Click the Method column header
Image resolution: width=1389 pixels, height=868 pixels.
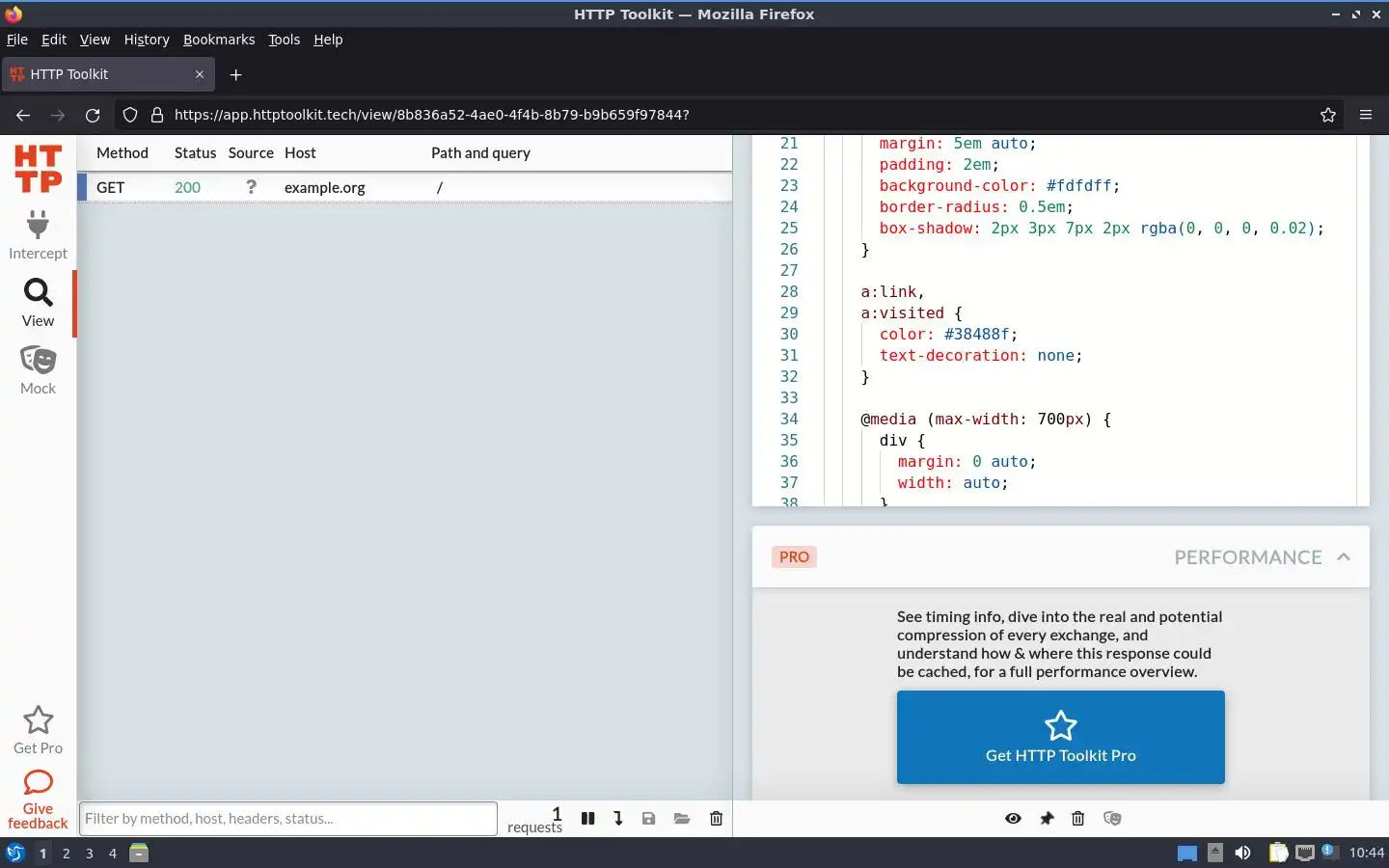click(x=123, y=152)
